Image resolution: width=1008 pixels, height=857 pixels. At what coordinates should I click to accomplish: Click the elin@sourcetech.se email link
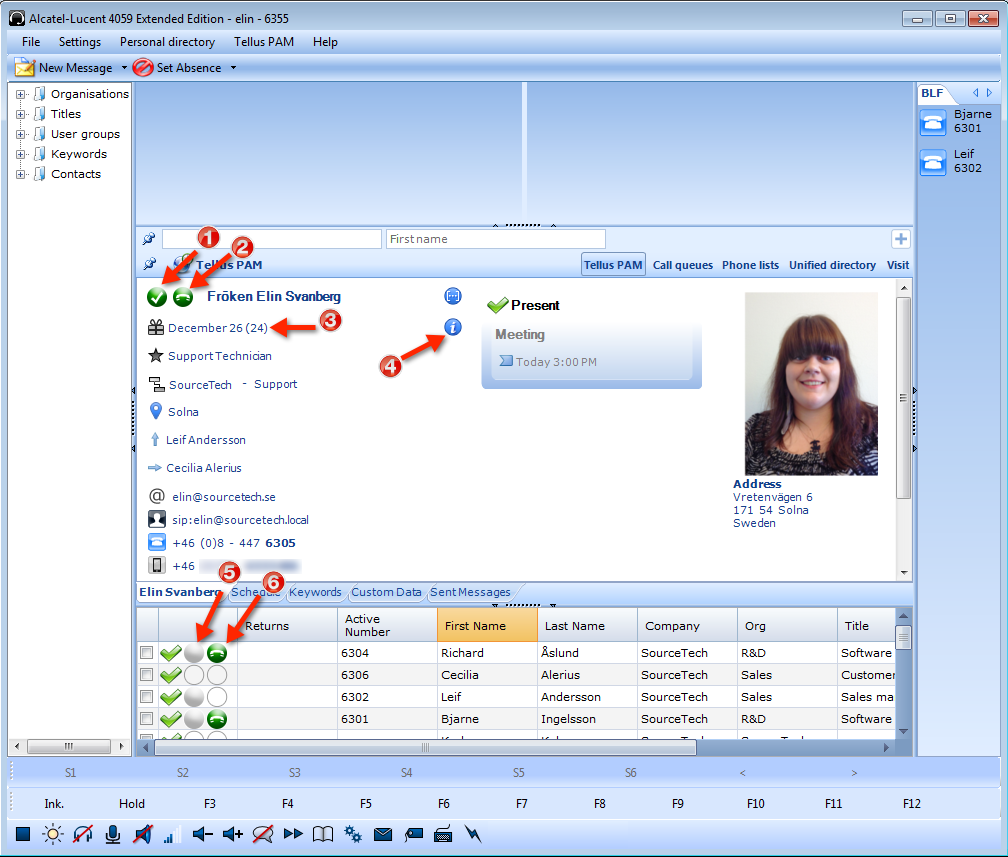point(224,496)
